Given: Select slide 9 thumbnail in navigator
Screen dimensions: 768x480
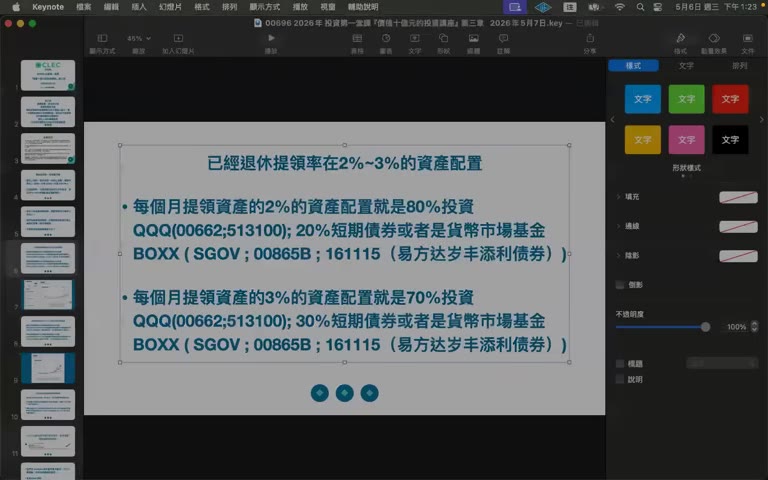Looking at the screenshot, I should (x=48, y=368).
